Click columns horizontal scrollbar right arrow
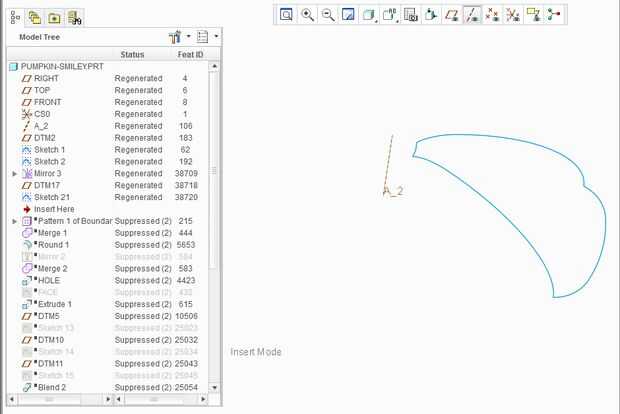The height and width of the screenshot is (414, 620). point(203,399)
